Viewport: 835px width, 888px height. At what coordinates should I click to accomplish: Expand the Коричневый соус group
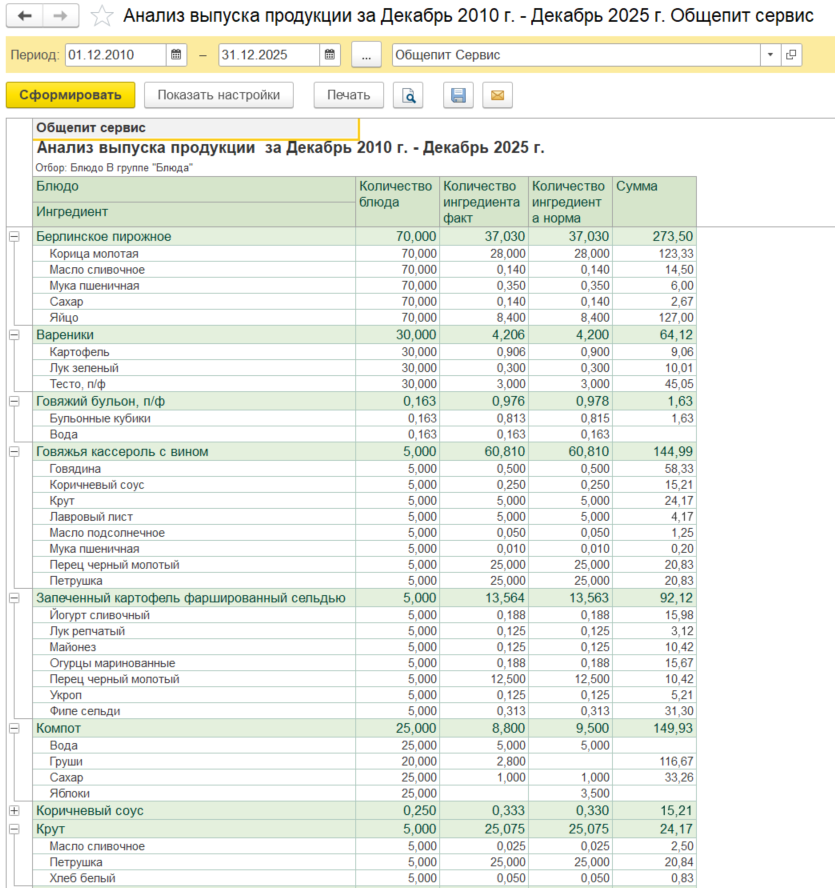14,810
